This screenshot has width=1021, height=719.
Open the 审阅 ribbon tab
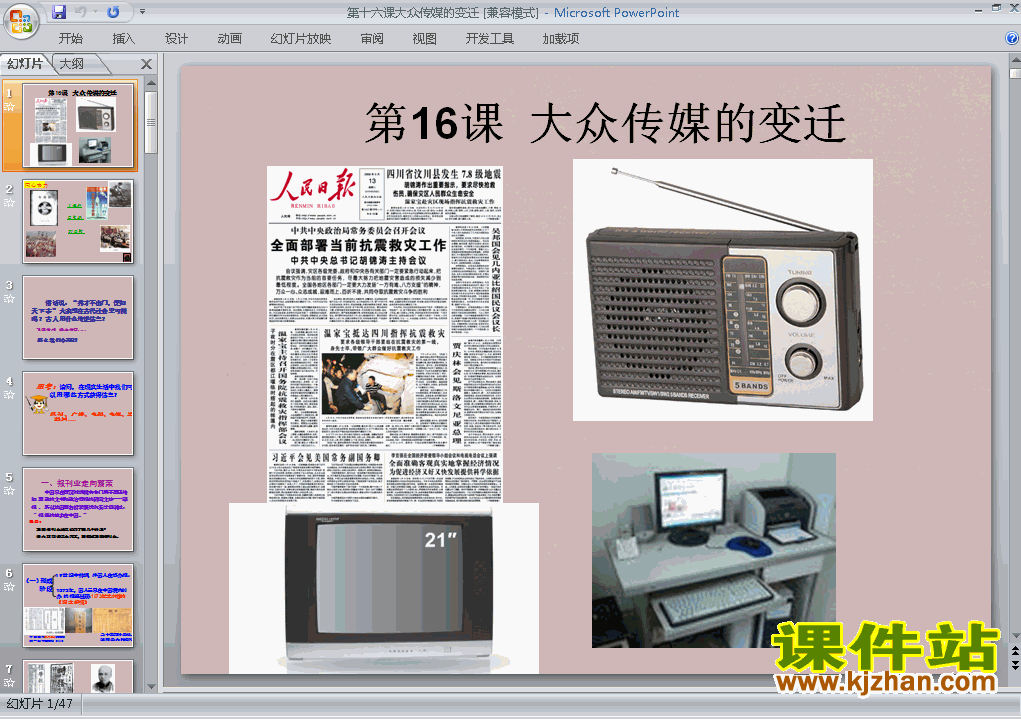pos(372,38)
